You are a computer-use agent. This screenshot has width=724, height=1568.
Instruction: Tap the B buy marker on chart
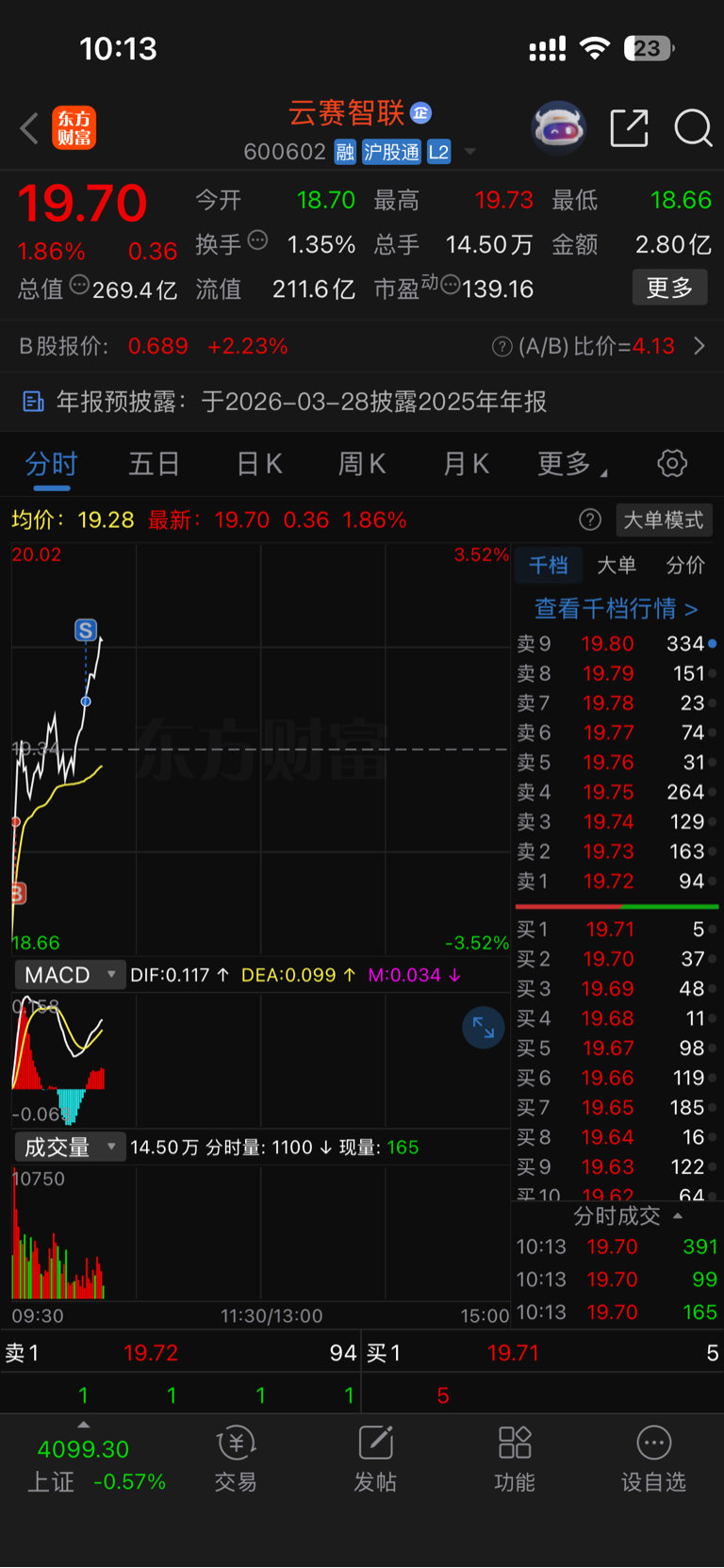[x=18, y=893]
